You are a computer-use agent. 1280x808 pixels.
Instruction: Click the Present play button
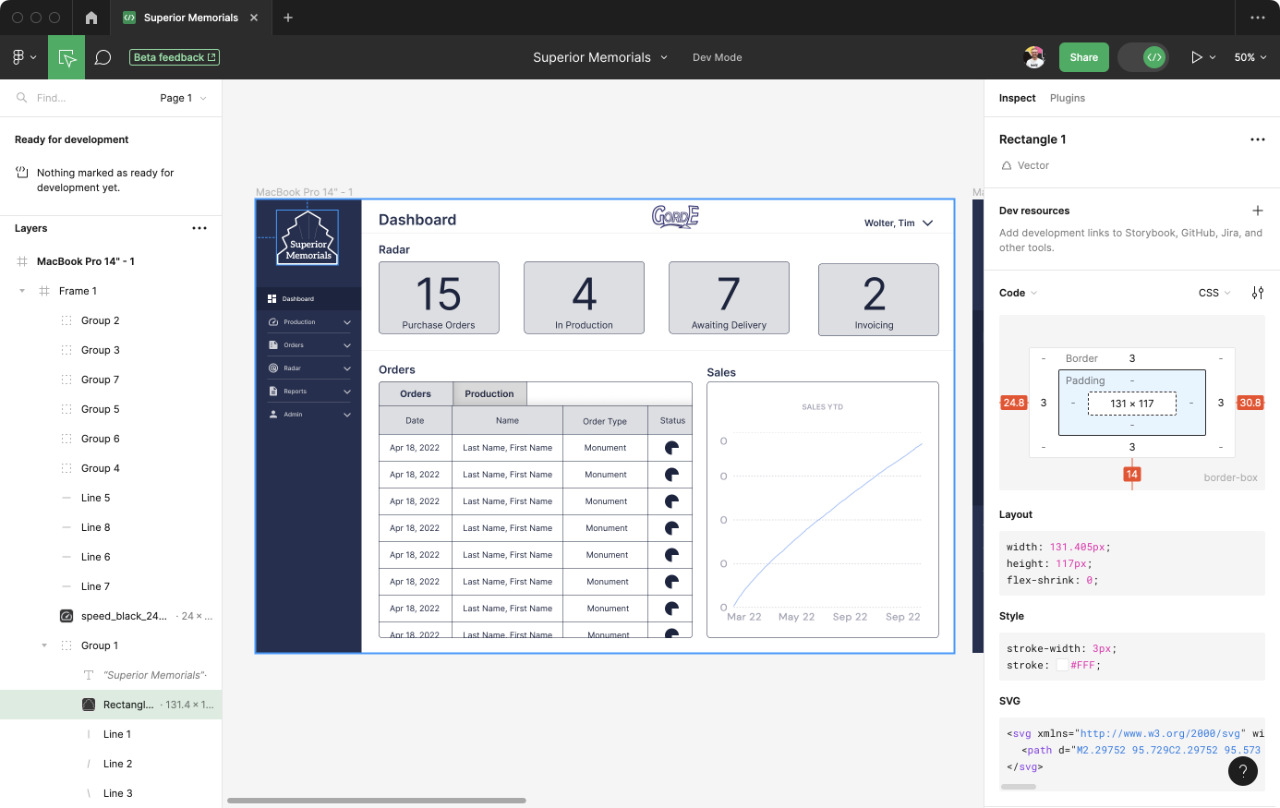point(1196,57)
